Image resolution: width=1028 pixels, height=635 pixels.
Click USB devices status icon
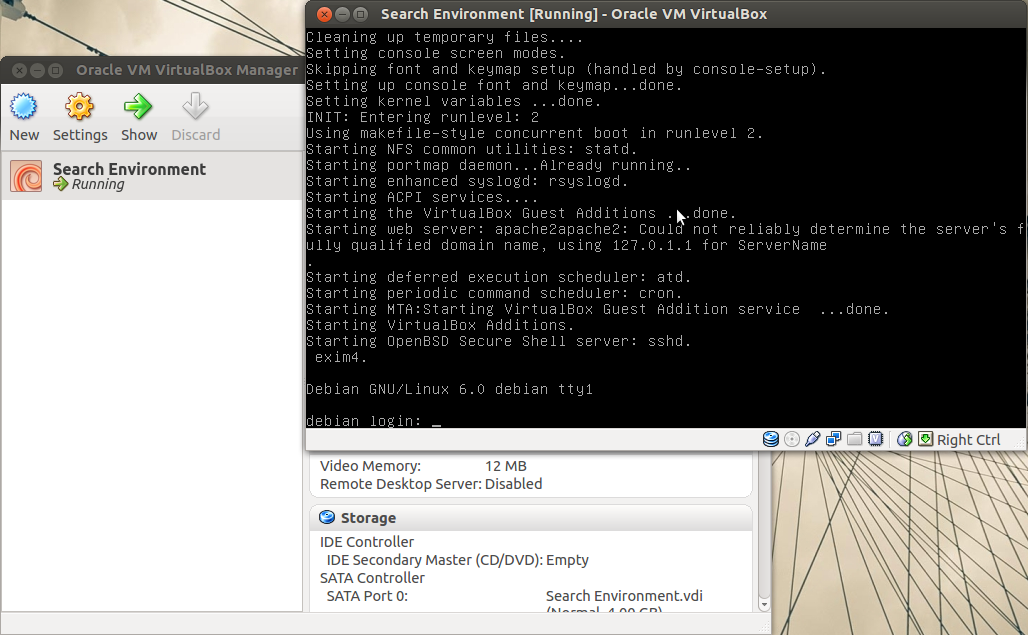click(812, 439)
